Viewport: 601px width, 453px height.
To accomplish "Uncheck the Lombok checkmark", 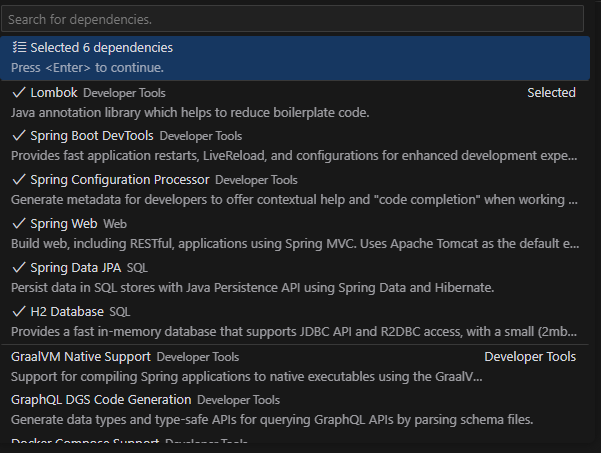I will 19,92.
